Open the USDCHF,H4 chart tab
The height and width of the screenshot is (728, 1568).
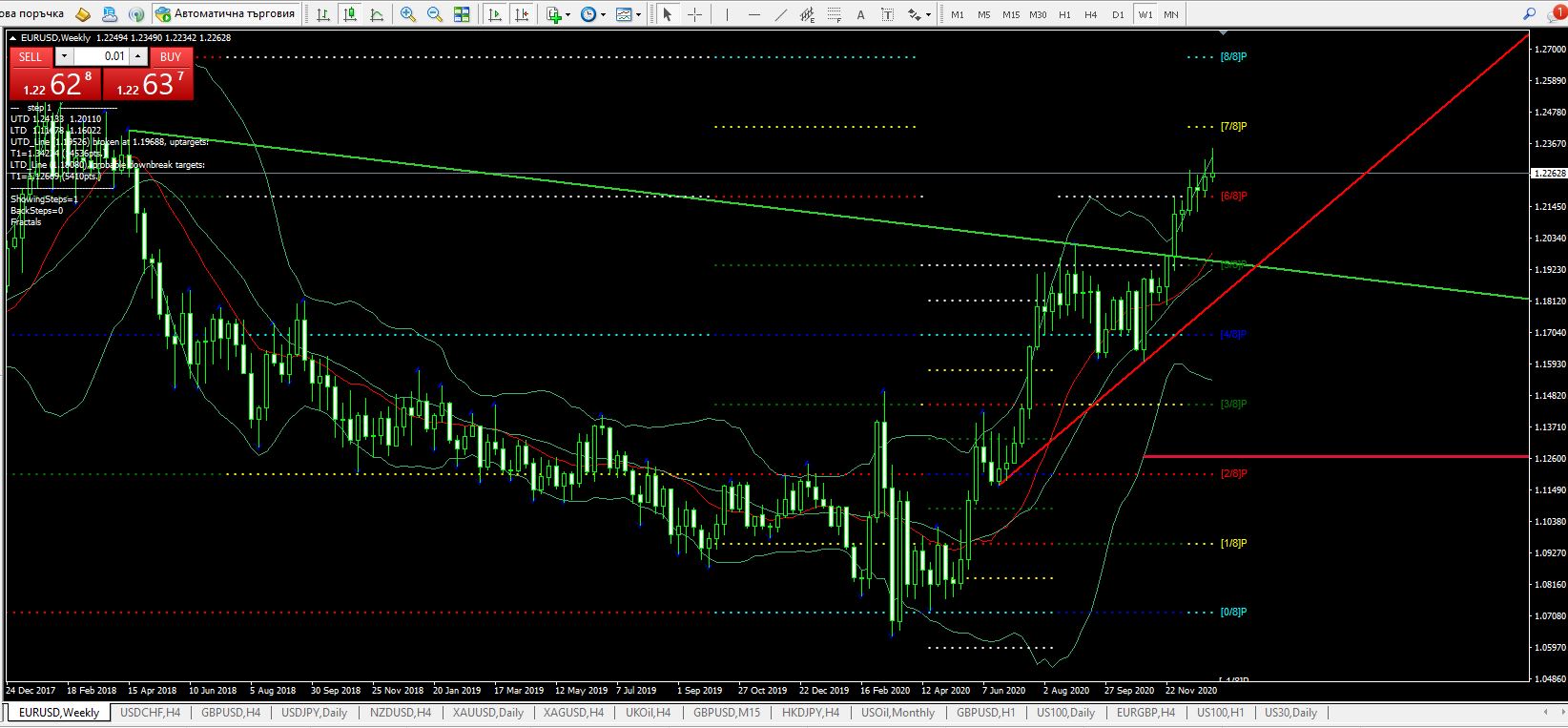pos(151,713)
